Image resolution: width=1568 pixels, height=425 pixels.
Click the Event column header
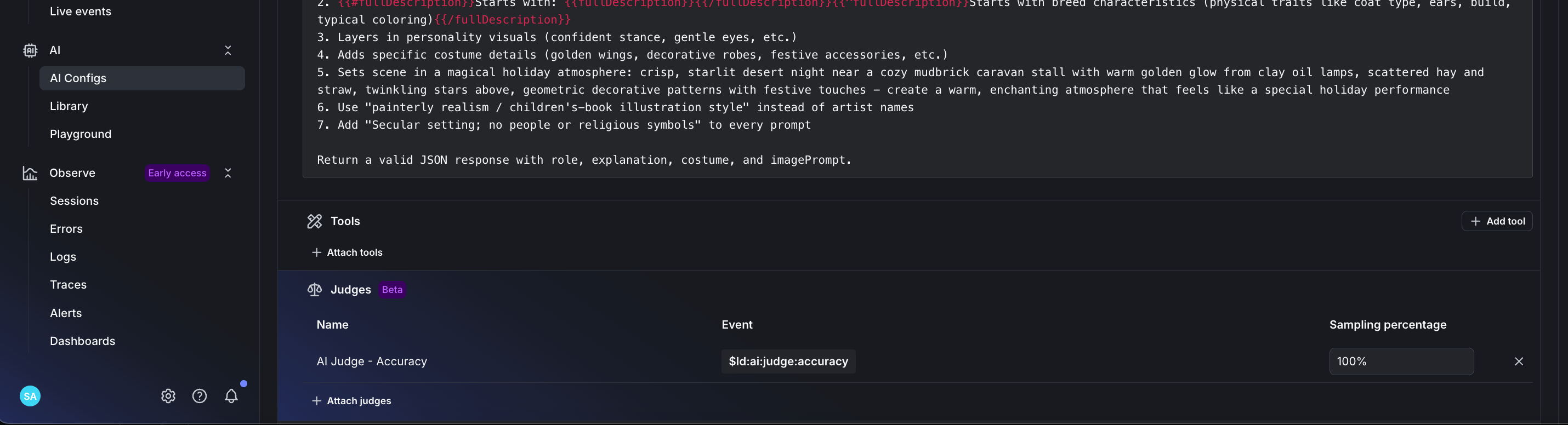[737, 325]
